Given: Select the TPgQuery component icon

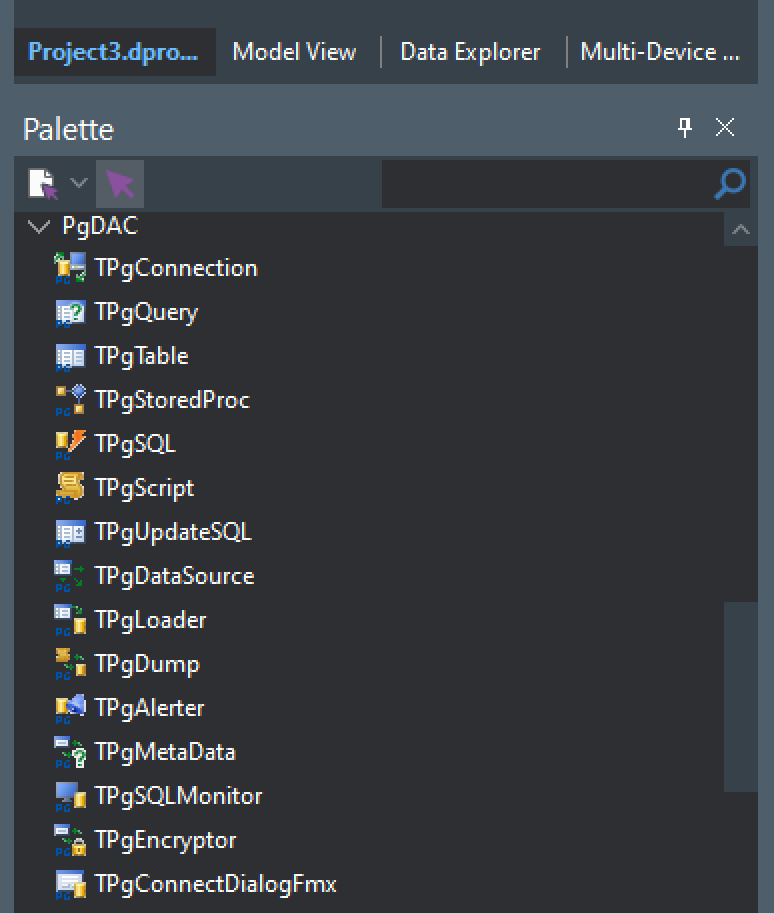Looking at the screenshot, I should [70, 312].
